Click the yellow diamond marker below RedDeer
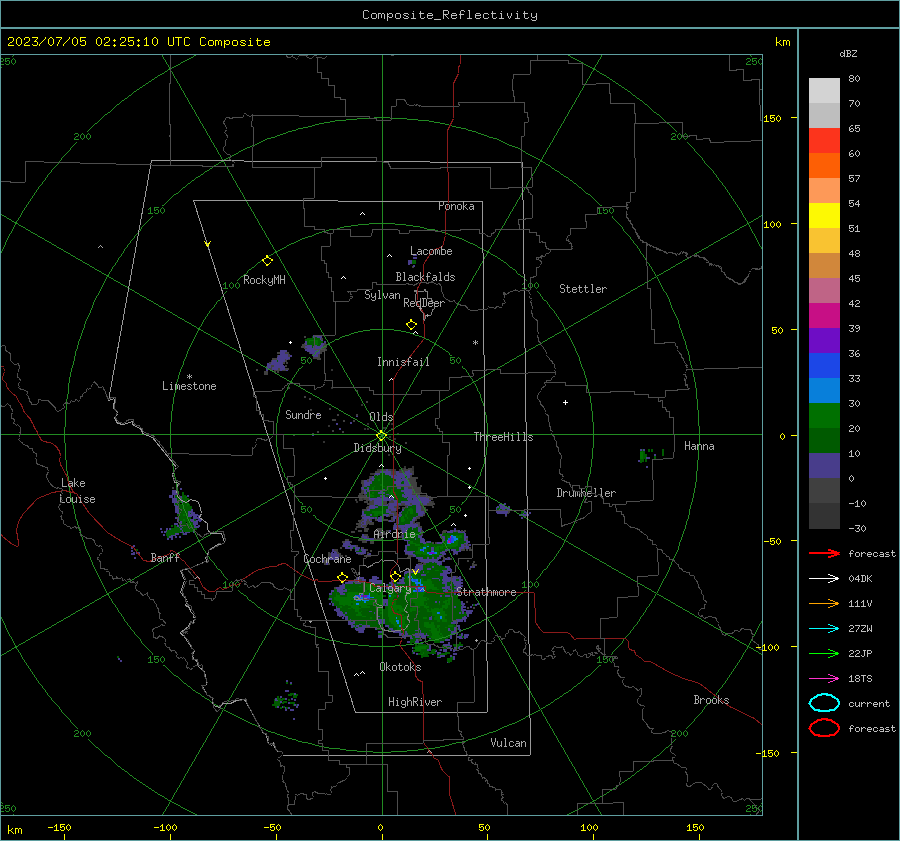Viewport: 900px width, 841px height. [411, 325]
